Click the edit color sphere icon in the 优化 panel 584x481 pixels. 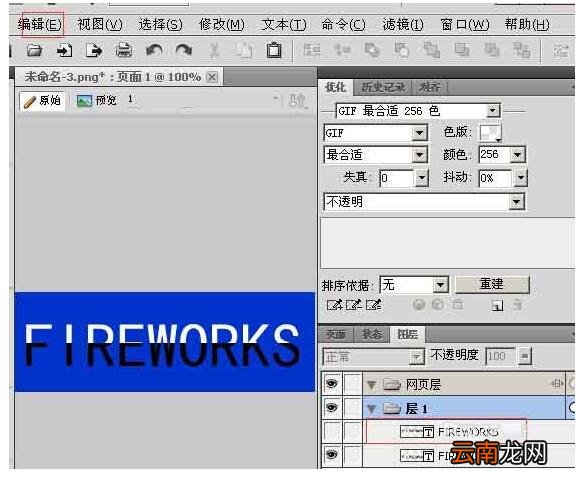click(419, 305)
